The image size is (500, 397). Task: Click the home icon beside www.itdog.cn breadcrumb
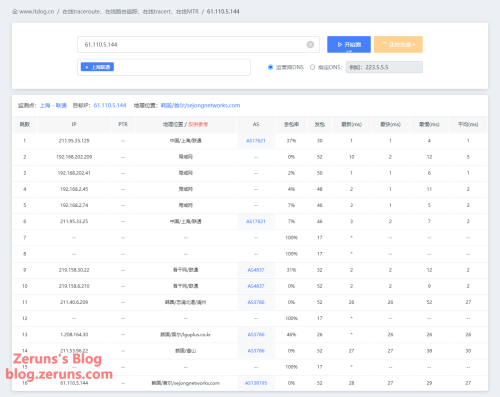click(15, 12)
